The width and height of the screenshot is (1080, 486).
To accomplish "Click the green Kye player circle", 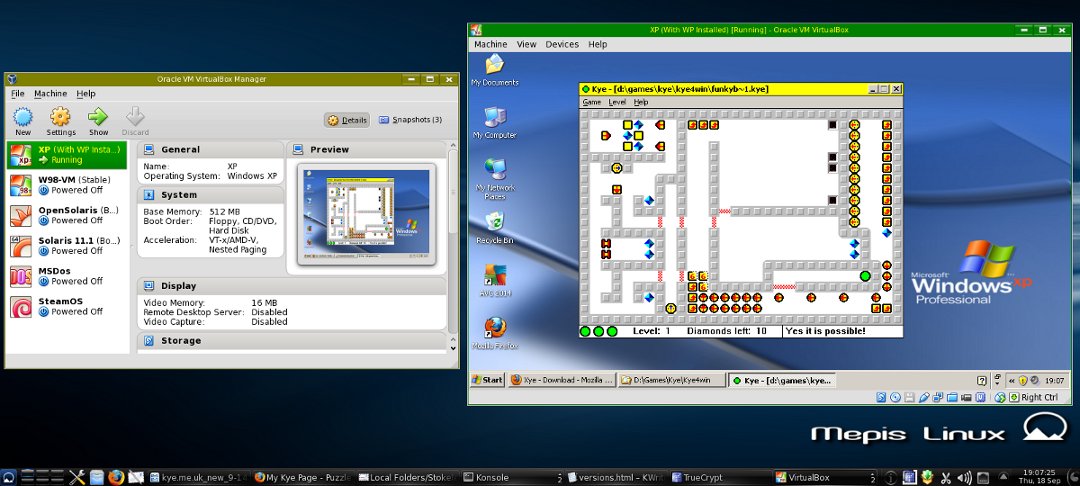I will click(x=865, y=276).
